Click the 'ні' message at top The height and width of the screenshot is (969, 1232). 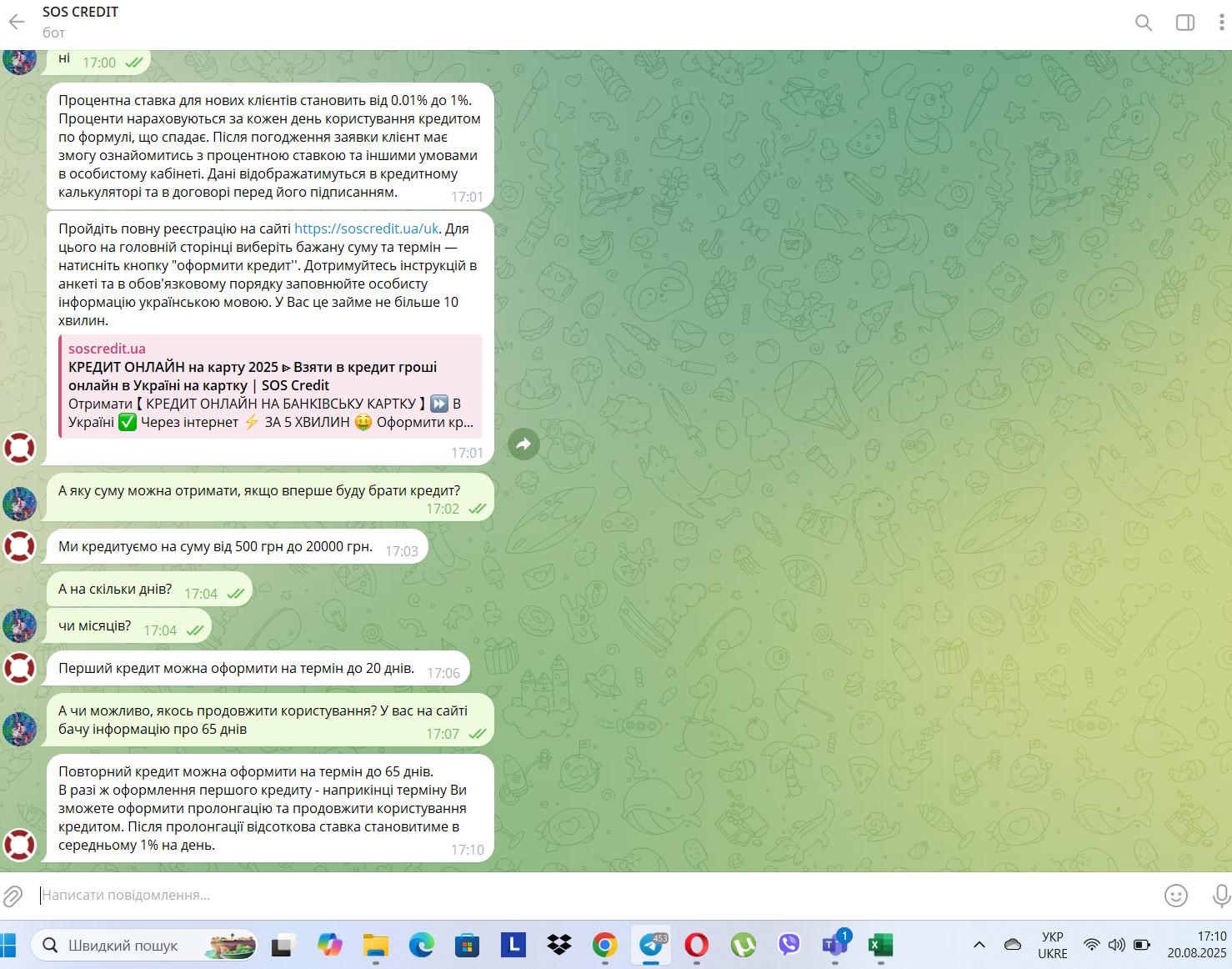pos(98,61)
